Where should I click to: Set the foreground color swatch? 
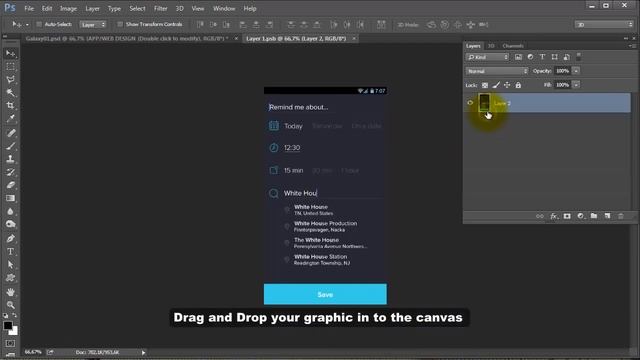click(8, 325)
